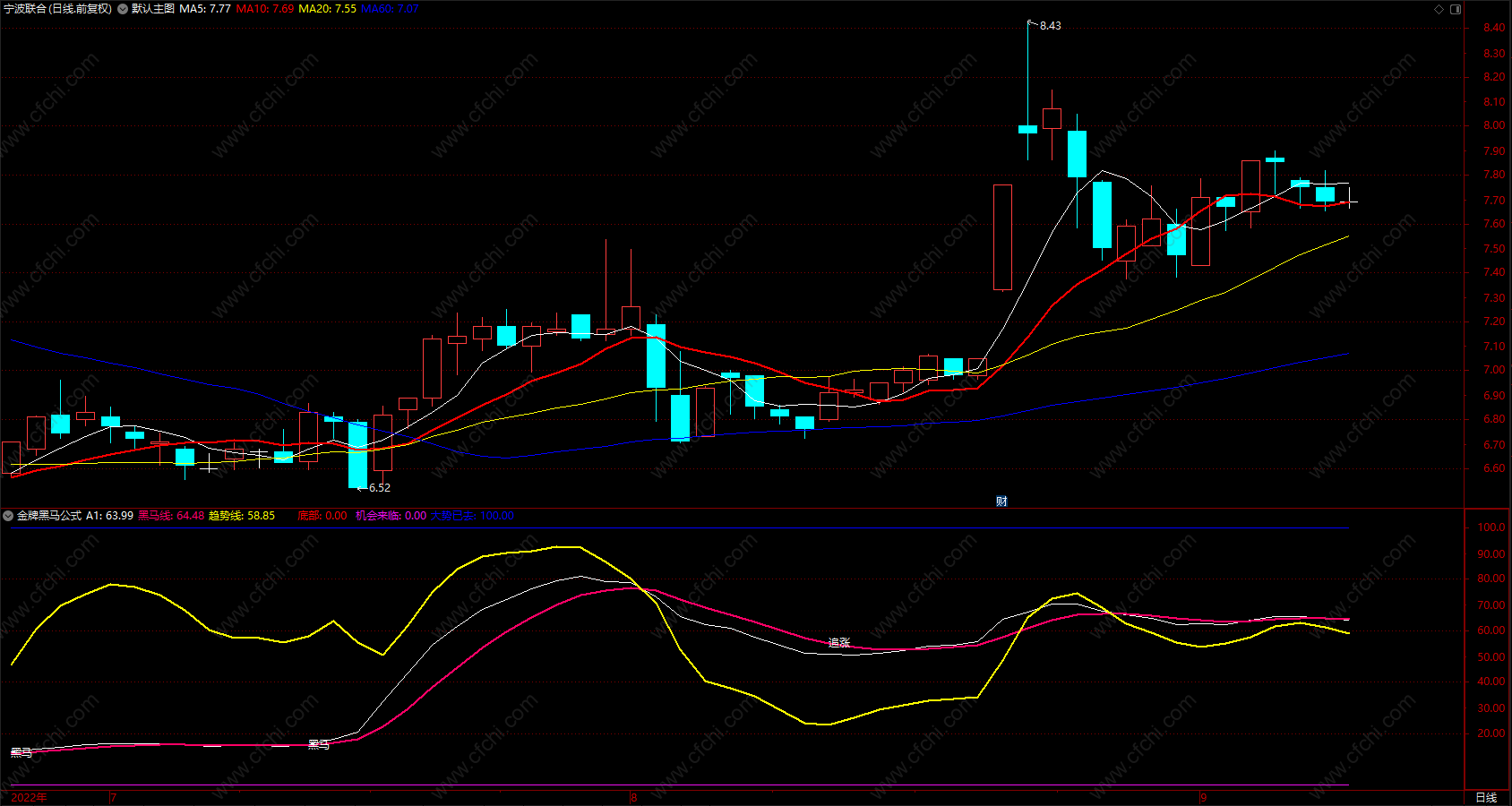The width and height of the screenshot is (1512, 806).
Task: Click the 趋势线: 58.85 value
Action: [242, 516]
